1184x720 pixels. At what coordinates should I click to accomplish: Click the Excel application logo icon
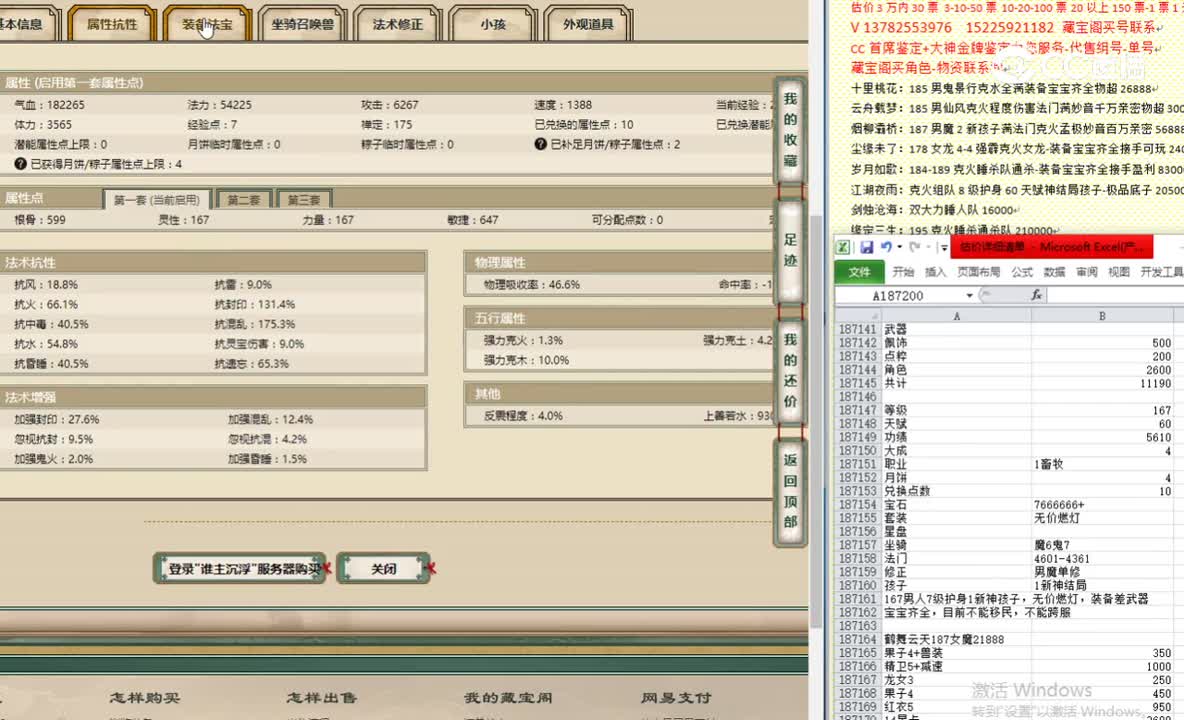(843, 247)
